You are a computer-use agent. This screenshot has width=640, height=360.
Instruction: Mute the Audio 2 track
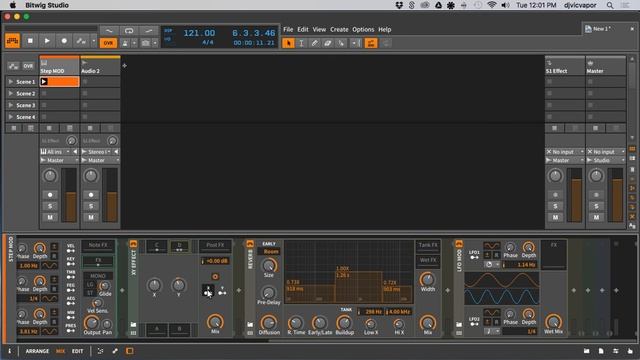point(91,217)
